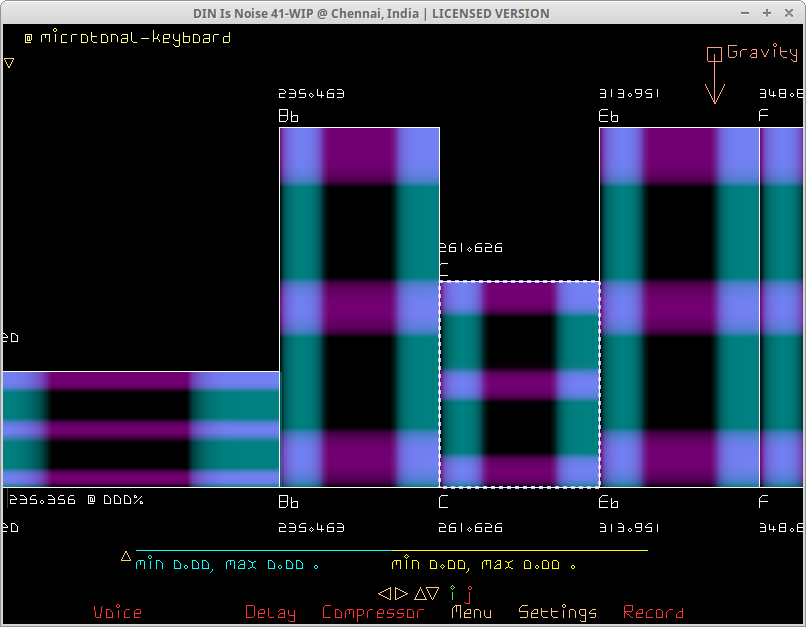Click the down triangle scroll icon
This screenshot has height=627, width=806.
(x=433, y=593)
